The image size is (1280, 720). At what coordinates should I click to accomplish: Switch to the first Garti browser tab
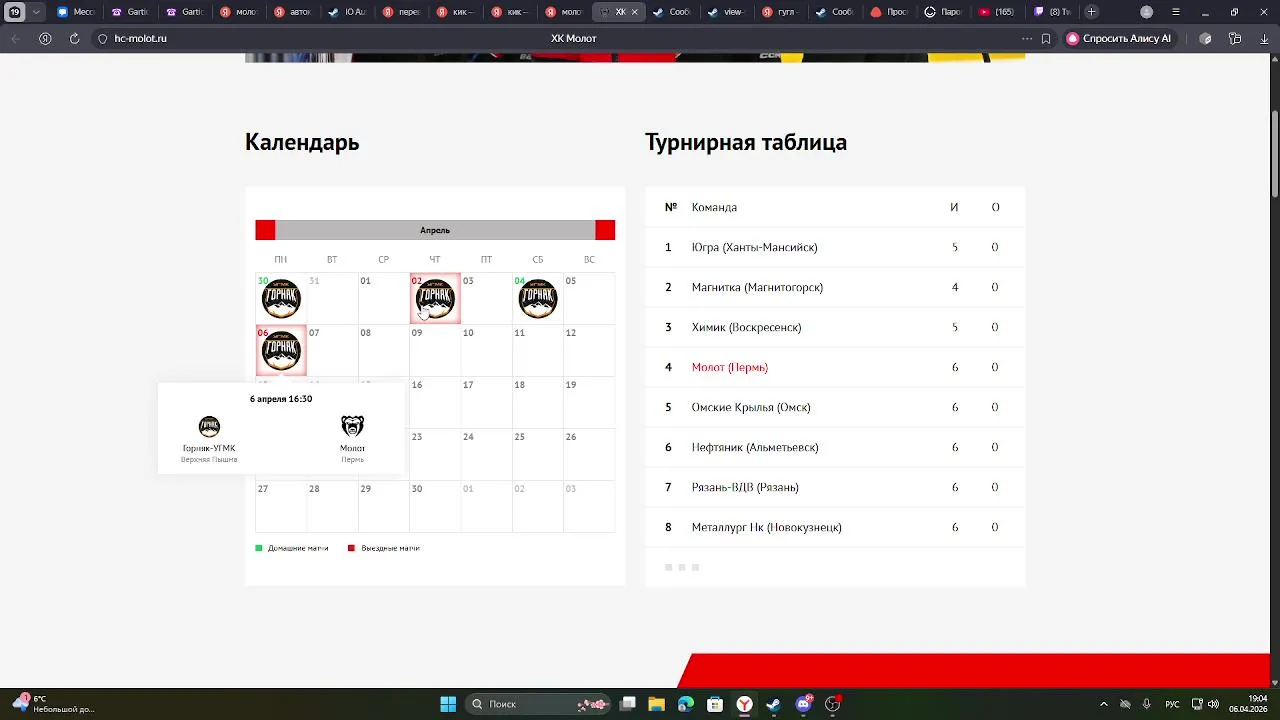pos(131,12)
